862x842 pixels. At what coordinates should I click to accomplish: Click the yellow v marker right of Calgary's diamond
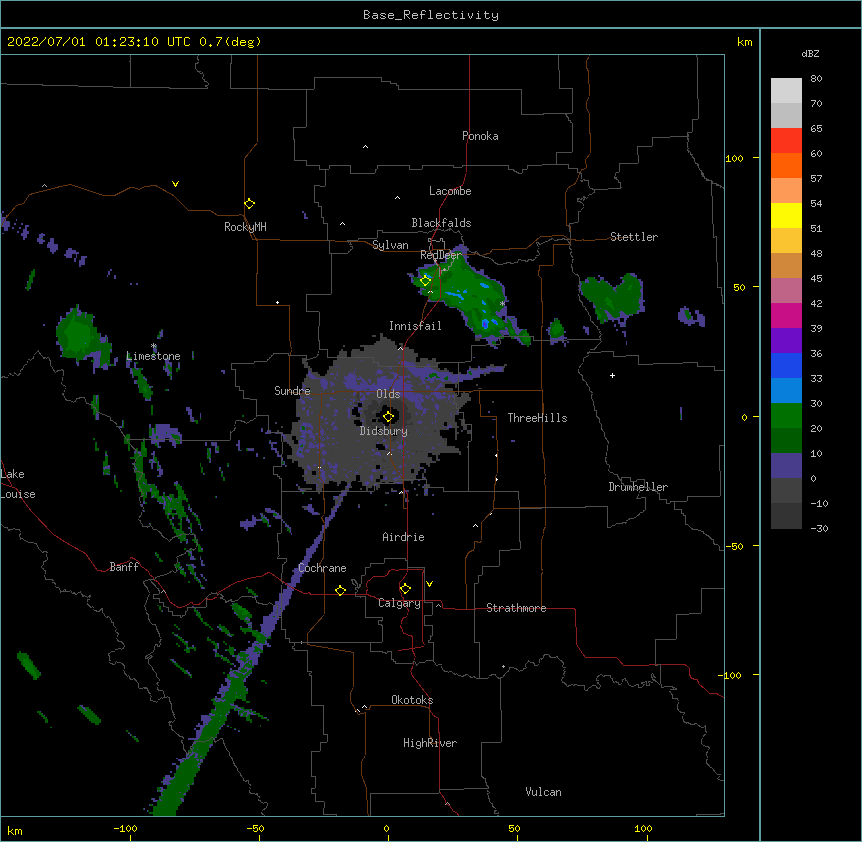[429, 584]
